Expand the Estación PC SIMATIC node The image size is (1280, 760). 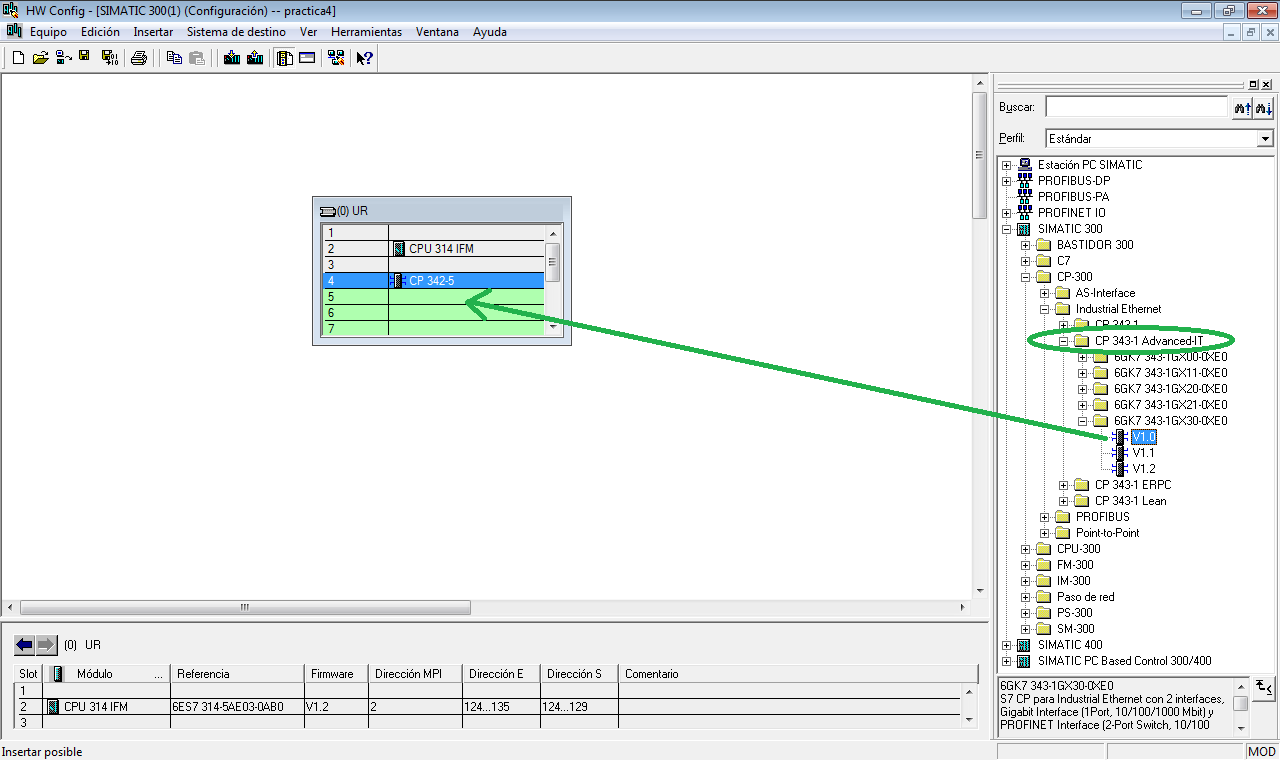[x=1006, y=165]
